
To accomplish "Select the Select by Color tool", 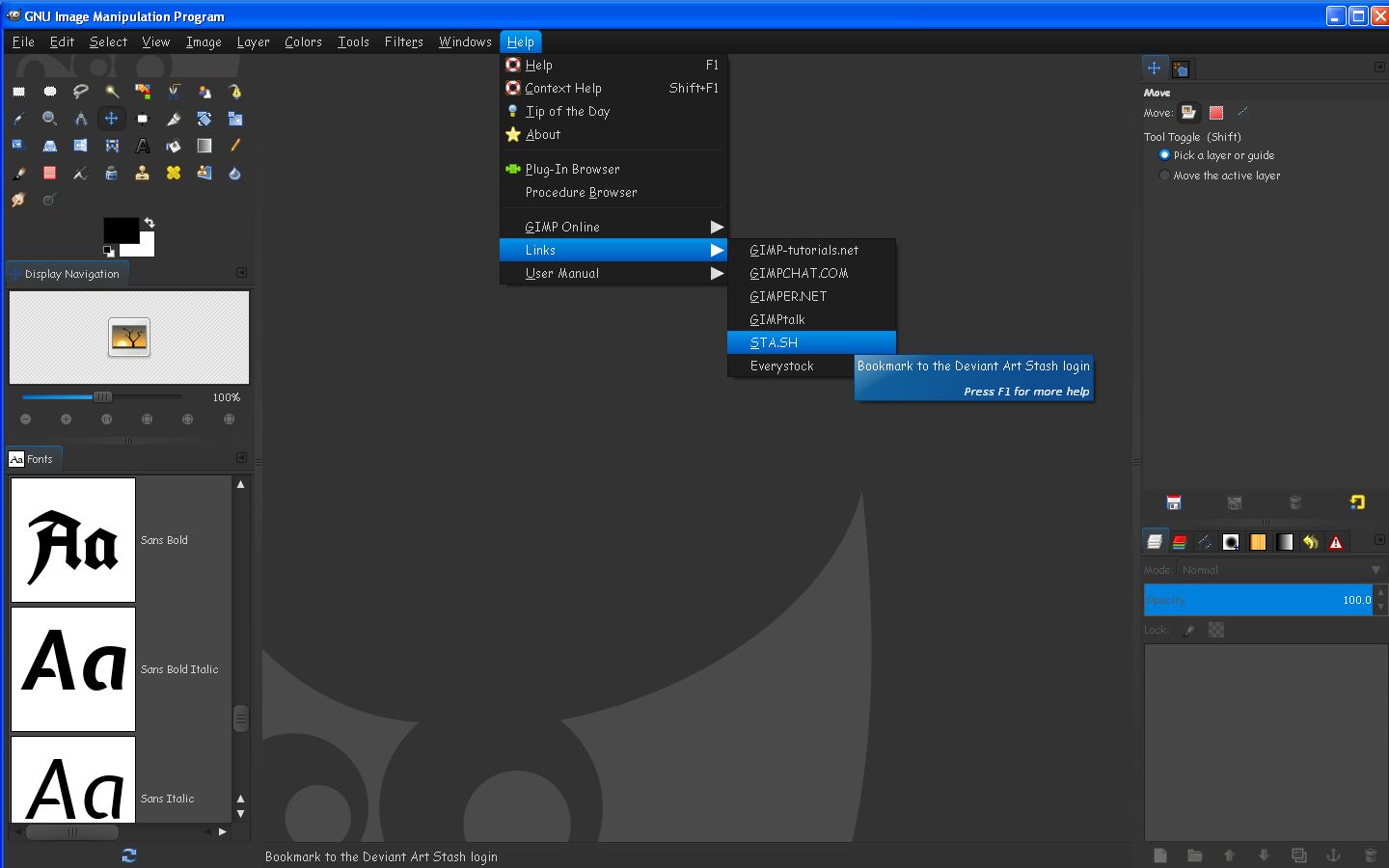I will [x=143, y=92].
